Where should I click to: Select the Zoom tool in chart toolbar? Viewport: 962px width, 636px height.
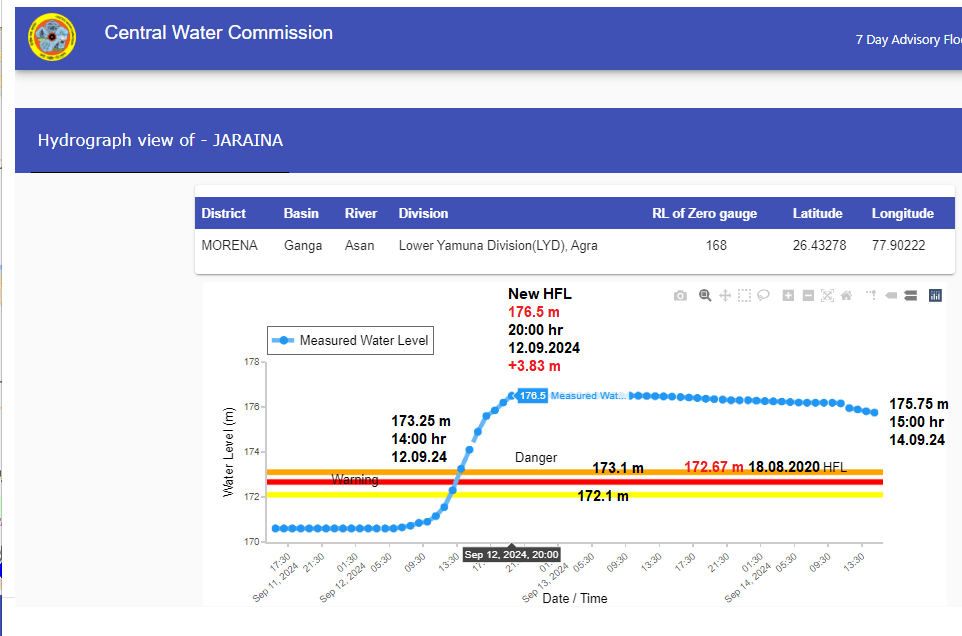coord(705,296)
